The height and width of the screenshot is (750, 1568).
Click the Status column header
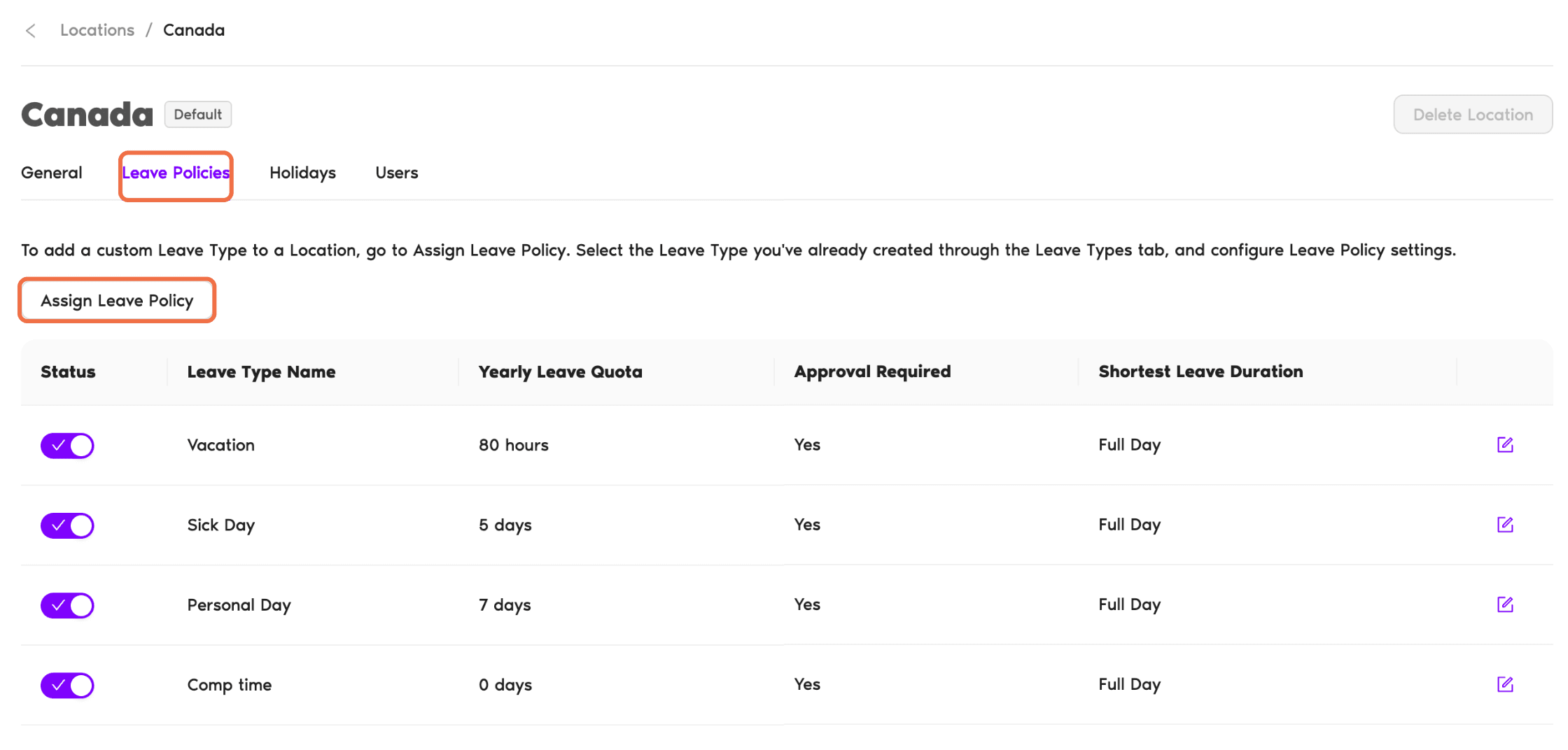click(x=68, y=372)
